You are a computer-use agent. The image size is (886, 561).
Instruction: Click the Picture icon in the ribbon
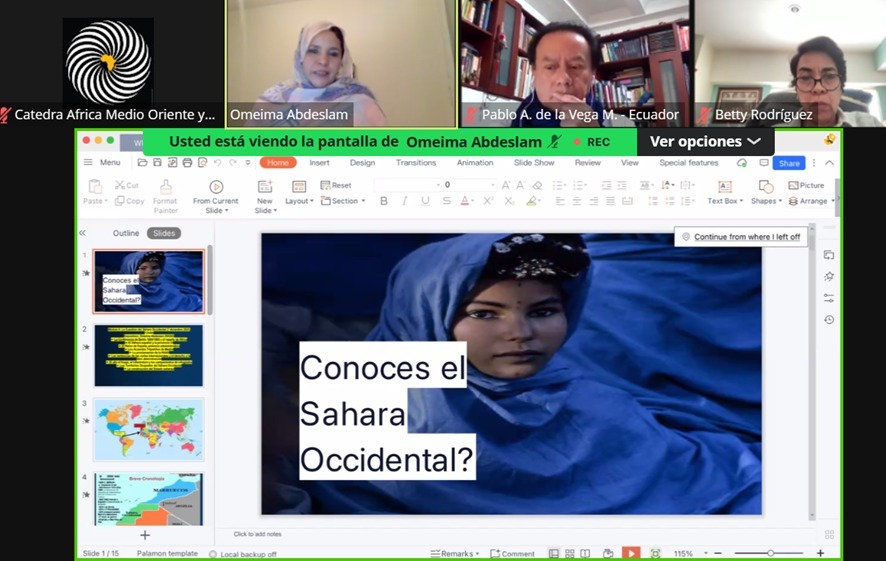806,185
